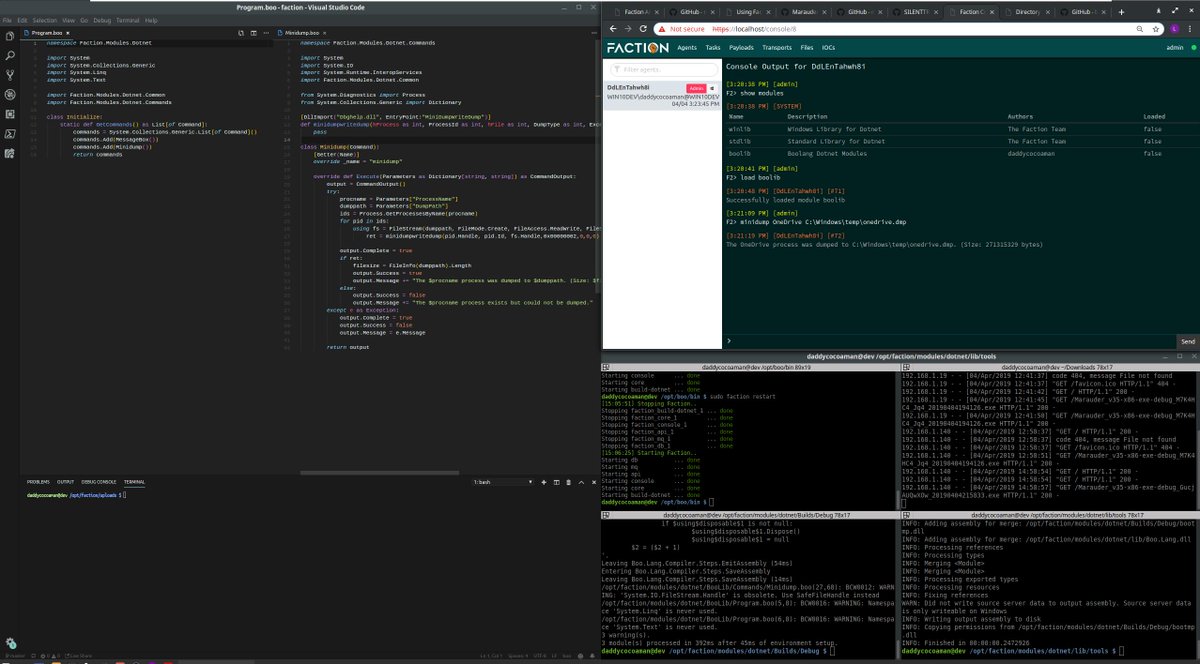Image resolution: width=1200 pixels, height=664 pixels.
Task: Open the Extensions view in VS Code activity bar
Action: pos(10,114)
